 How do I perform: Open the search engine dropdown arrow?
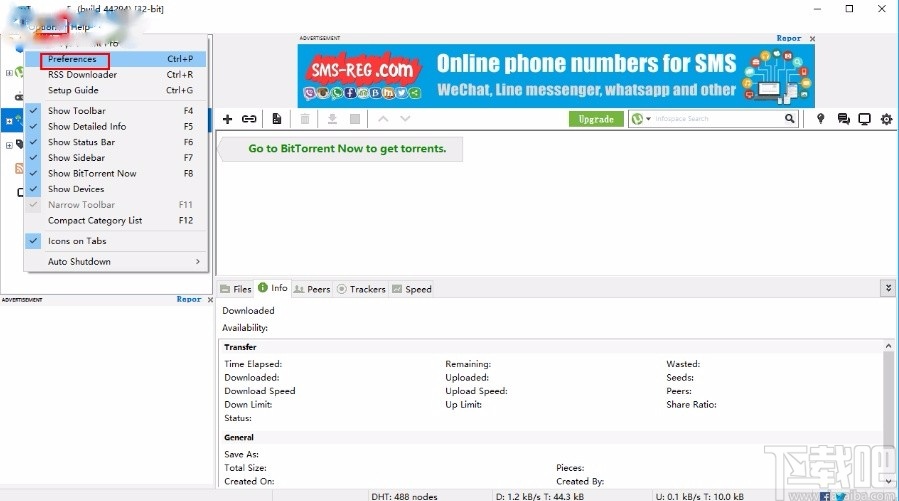(648, 119)
